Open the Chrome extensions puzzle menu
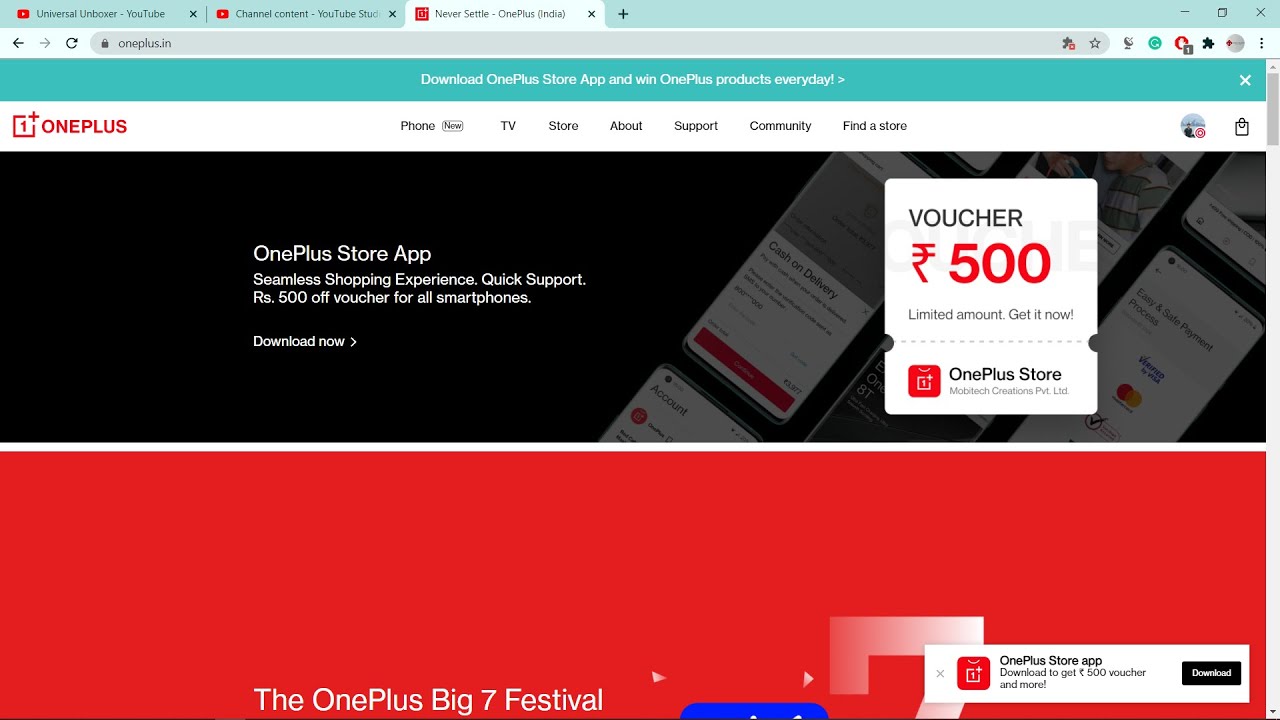 (1208, 43)
